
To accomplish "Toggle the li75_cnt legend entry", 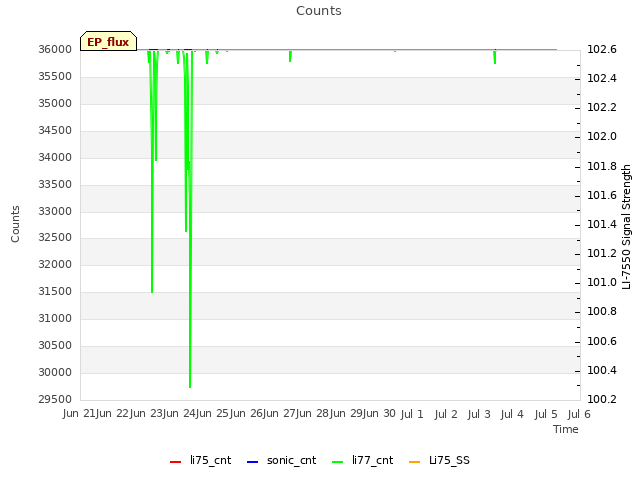I will [200, 460].
